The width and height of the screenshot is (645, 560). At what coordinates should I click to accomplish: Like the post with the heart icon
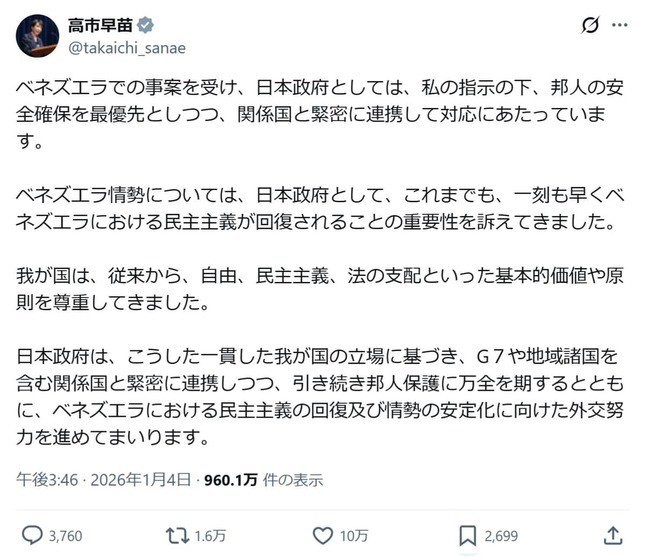click(318, 535)
